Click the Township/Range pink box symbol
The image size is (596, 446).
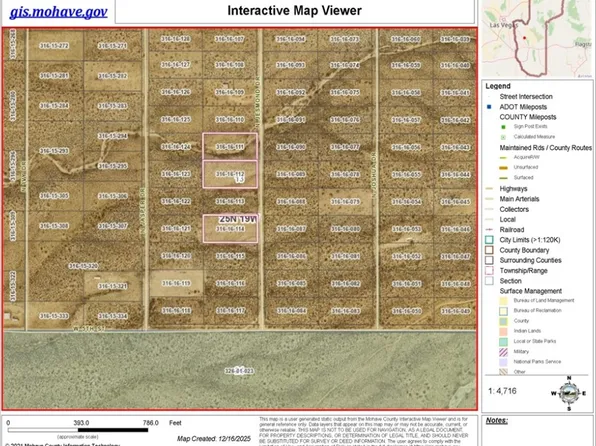[489, 271]
